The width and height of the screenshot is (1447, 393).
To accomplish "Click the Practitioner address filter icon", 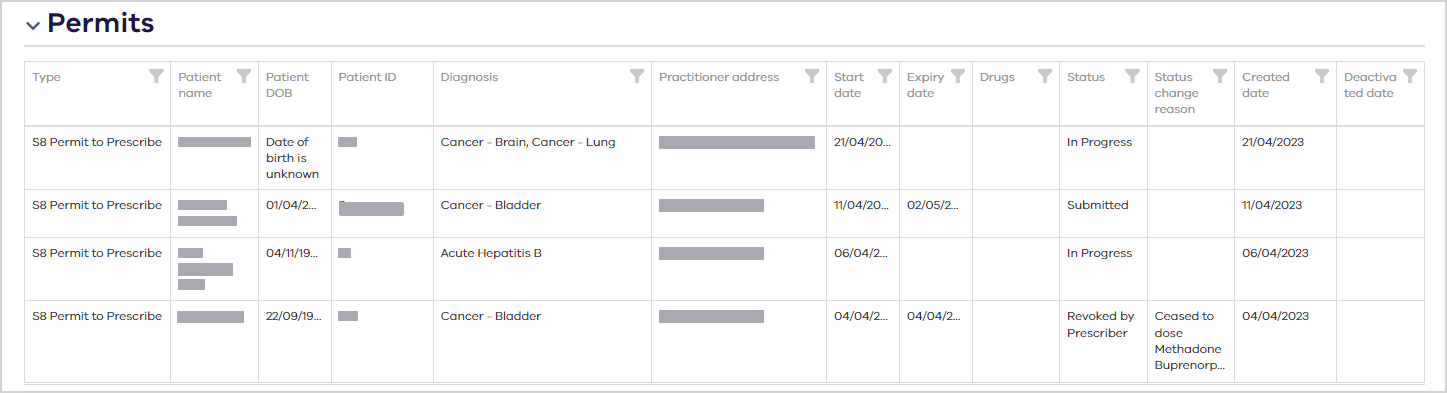I will point(812,76).
